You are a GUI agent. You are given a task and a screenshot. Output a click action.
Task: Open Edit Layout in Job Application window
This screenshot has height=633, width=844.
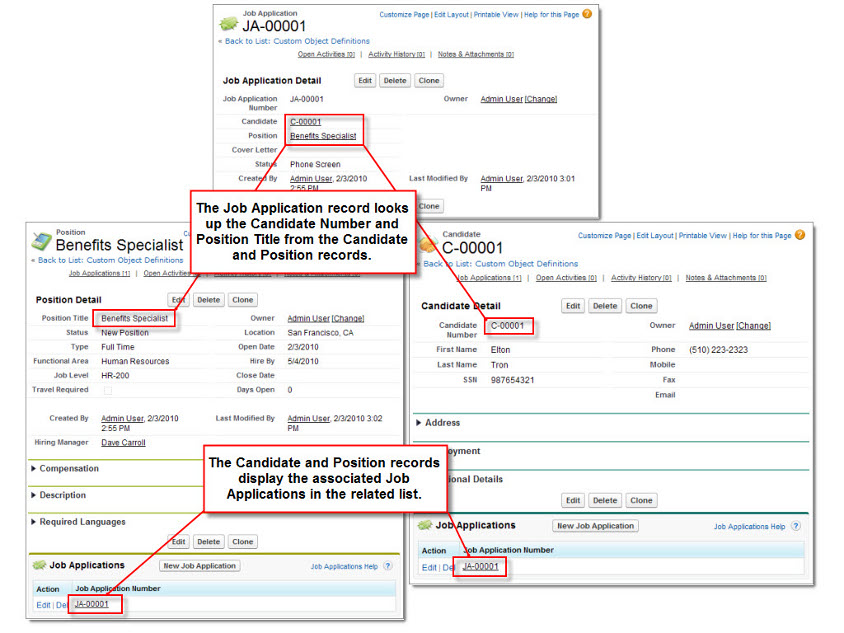[x=451, y=15]
